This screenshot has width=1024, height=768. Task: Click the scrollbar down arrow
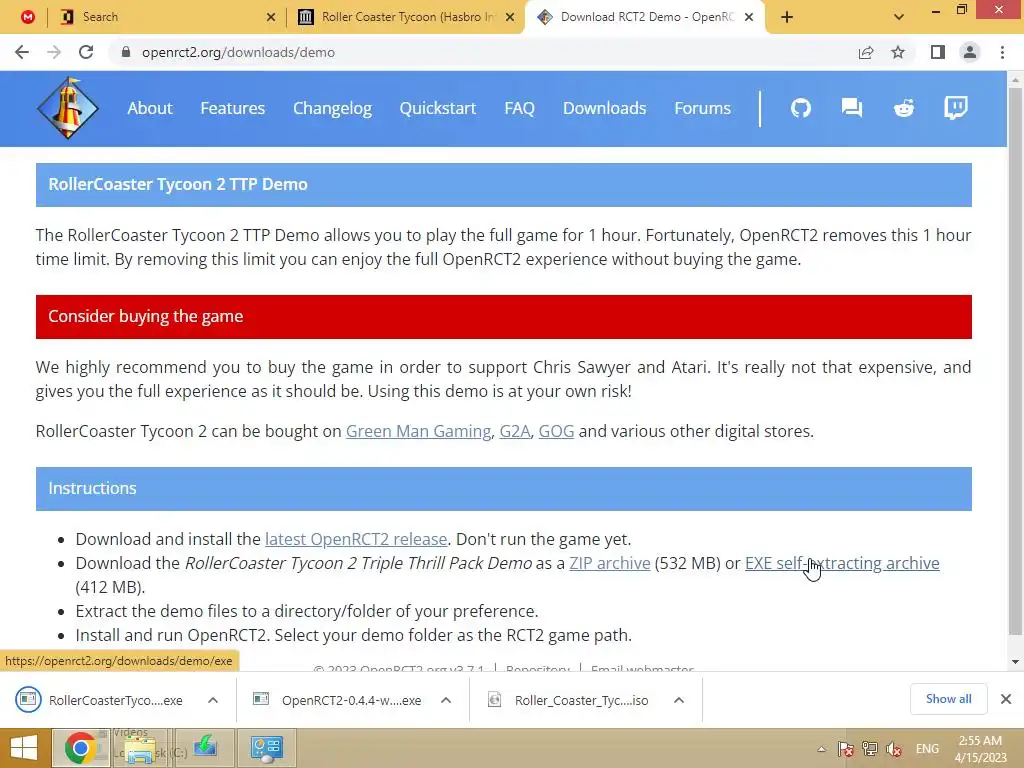click(1015, 662)
